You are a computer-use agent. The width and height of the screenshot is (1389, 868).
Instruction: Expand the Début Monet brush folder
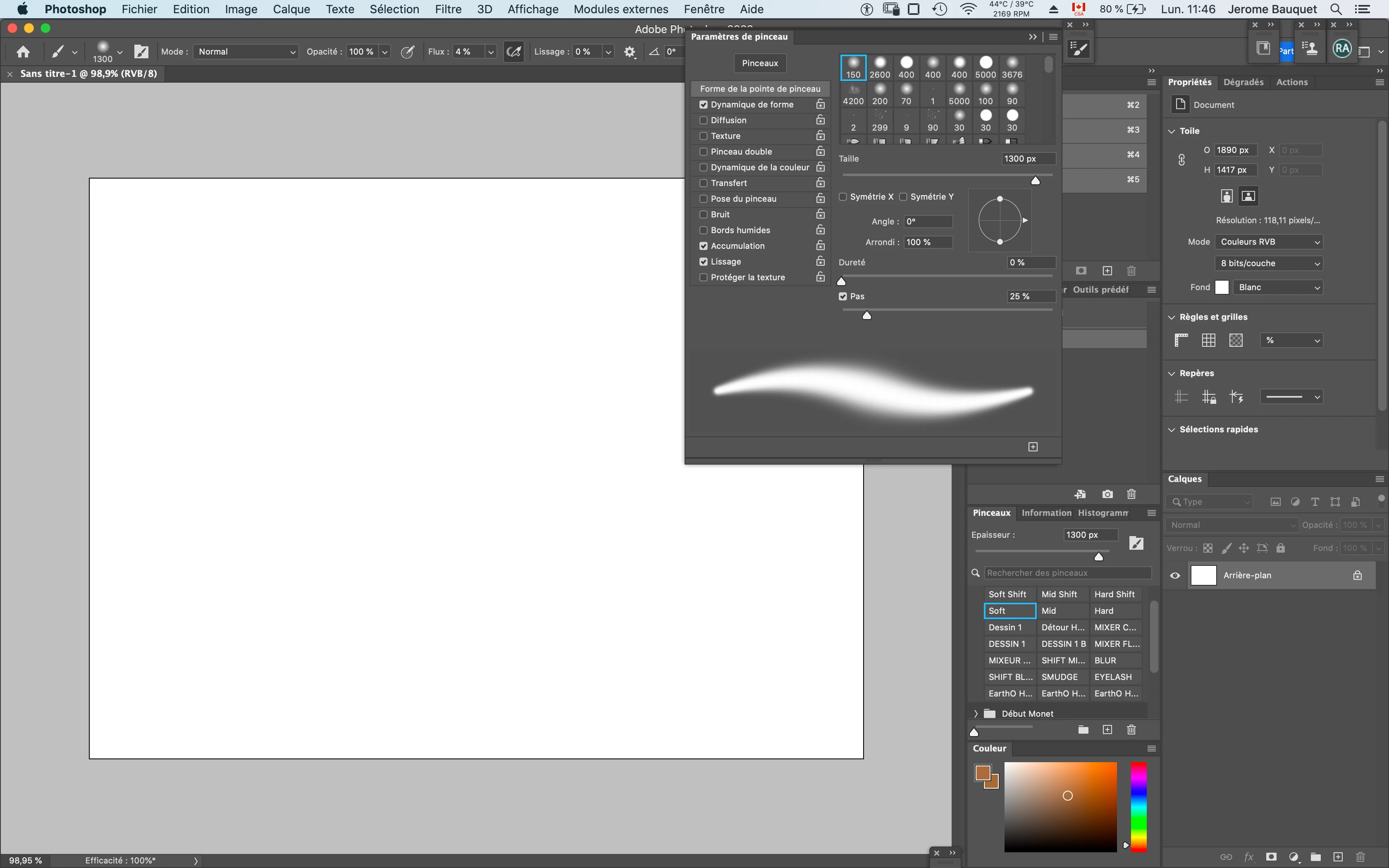click(976, 713)
